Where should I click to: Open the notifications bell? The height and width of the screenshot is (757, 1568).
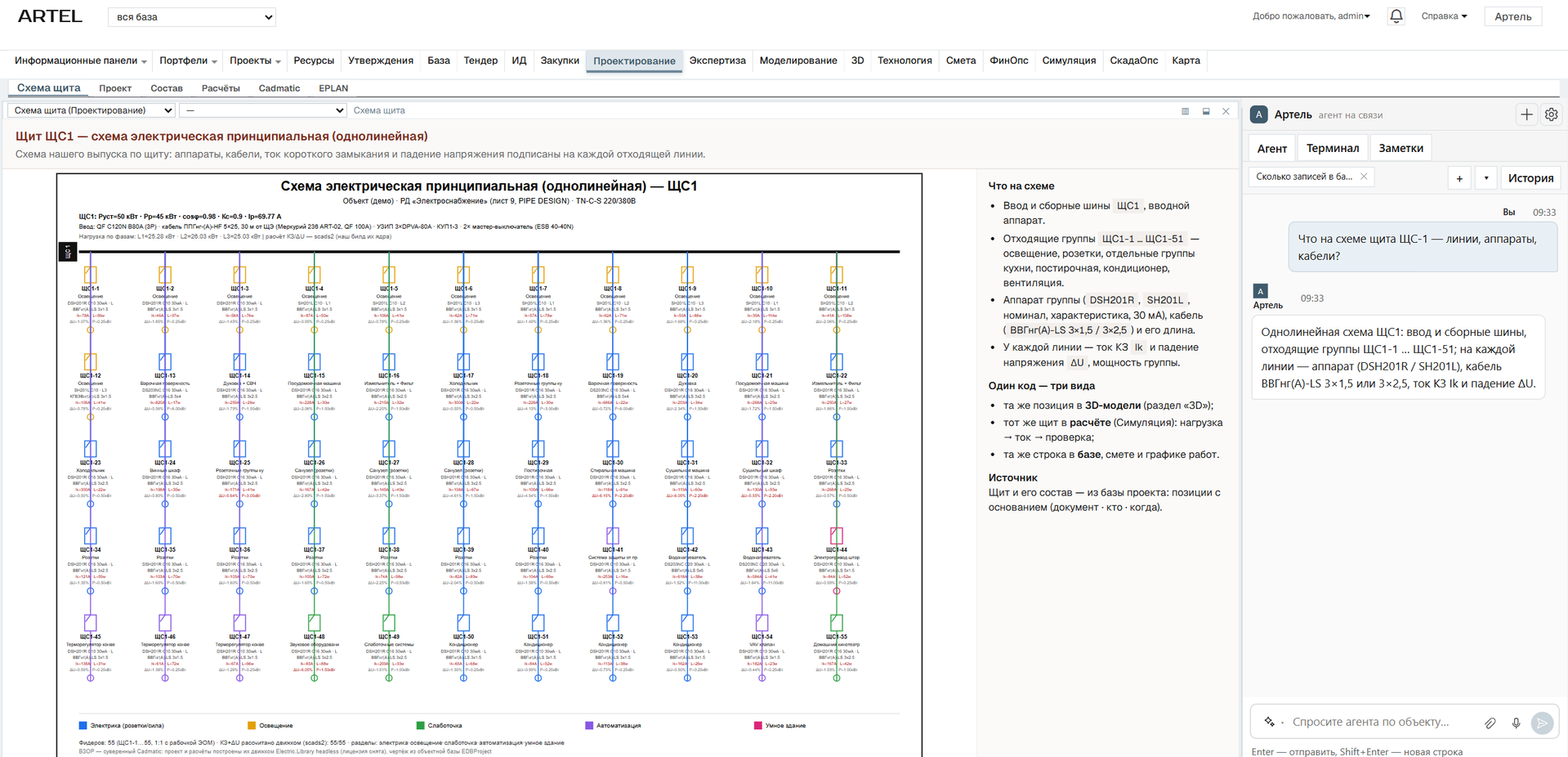click(x=1396, y=16)
